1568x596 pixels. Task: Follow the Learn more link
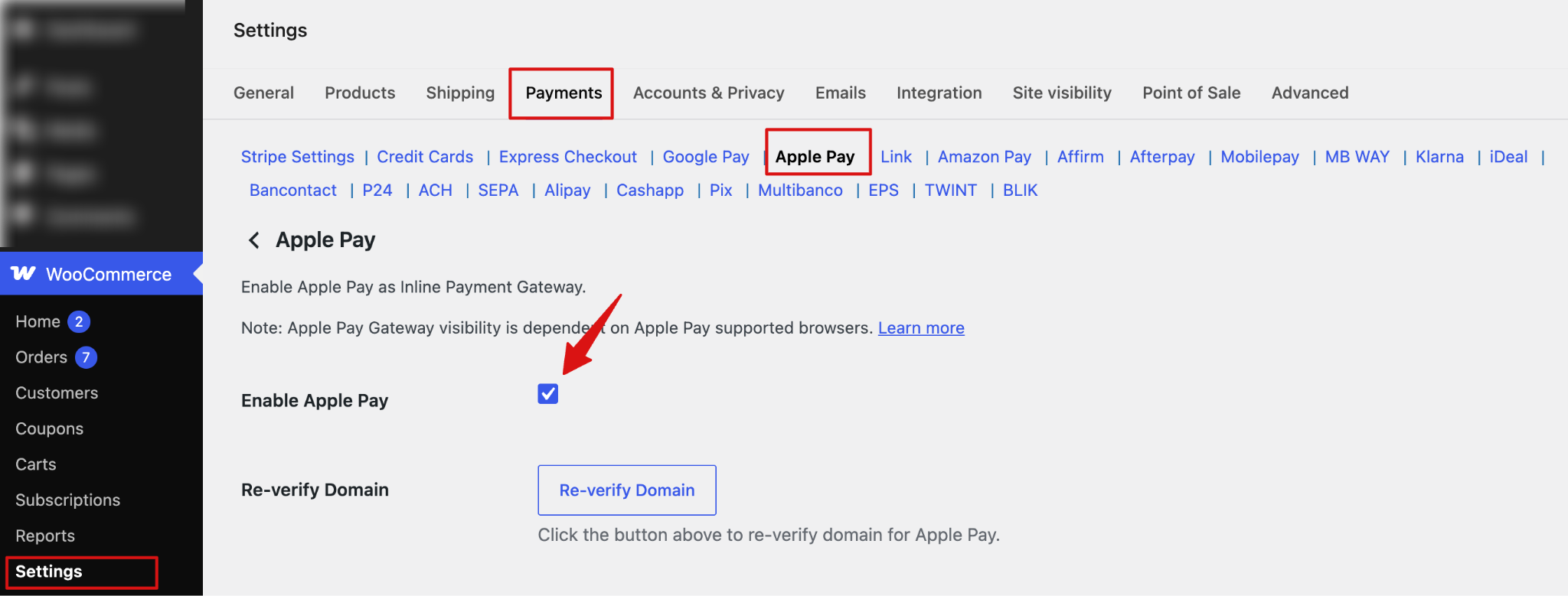click(x=921, y=328)
